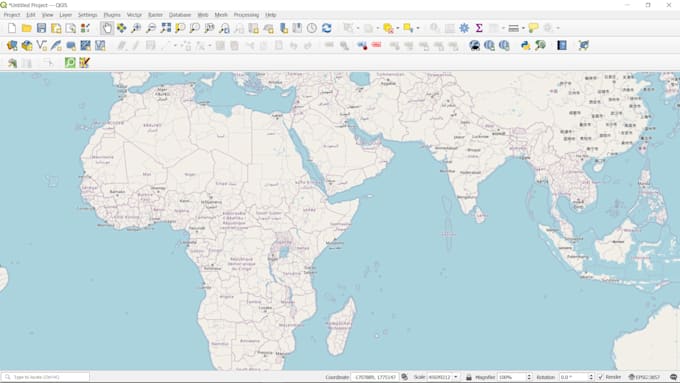Save the project with floppy disk icon
680x383 pixels.
[41, 28]
